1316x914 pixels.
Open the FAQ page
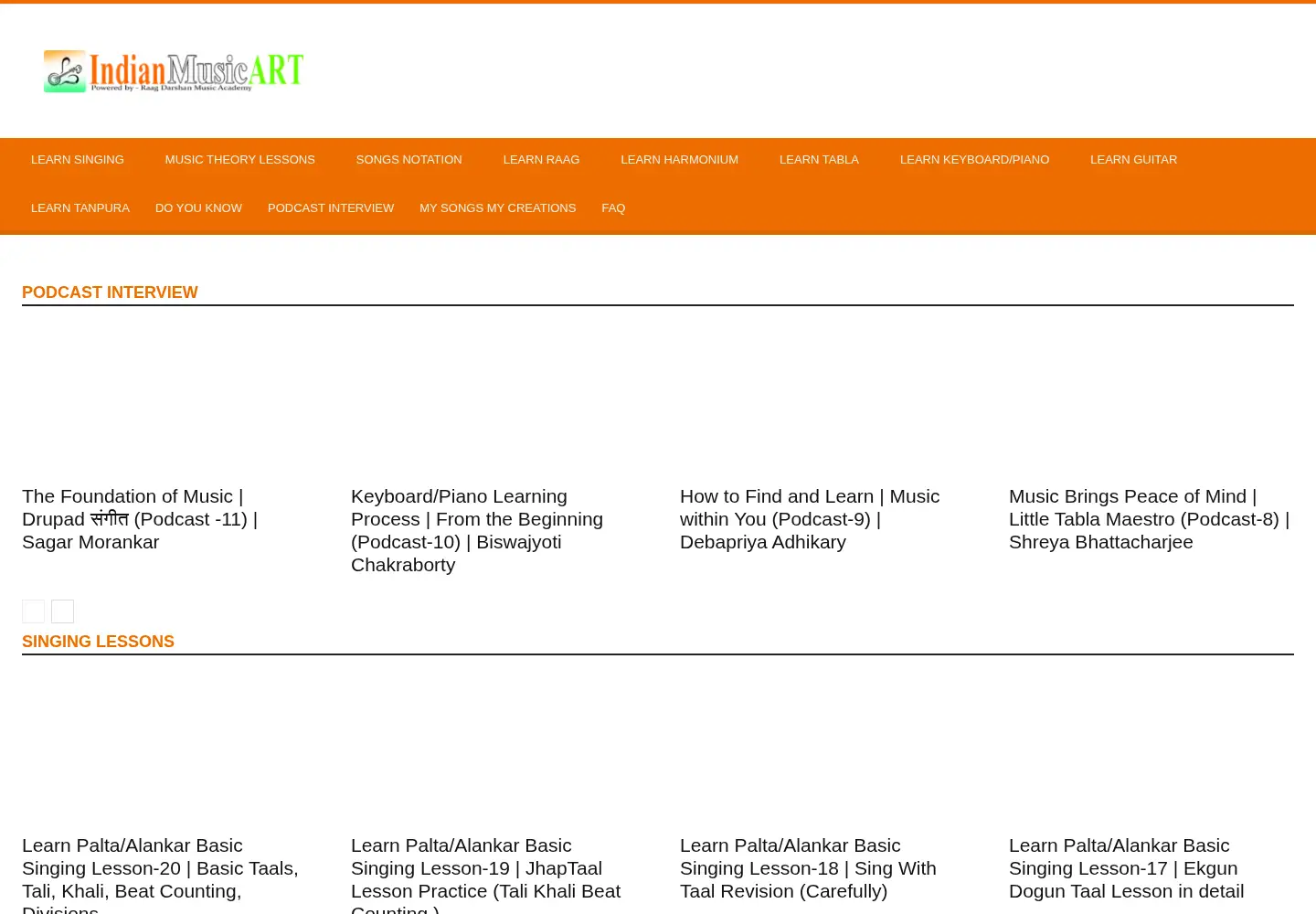coord(613,208)
